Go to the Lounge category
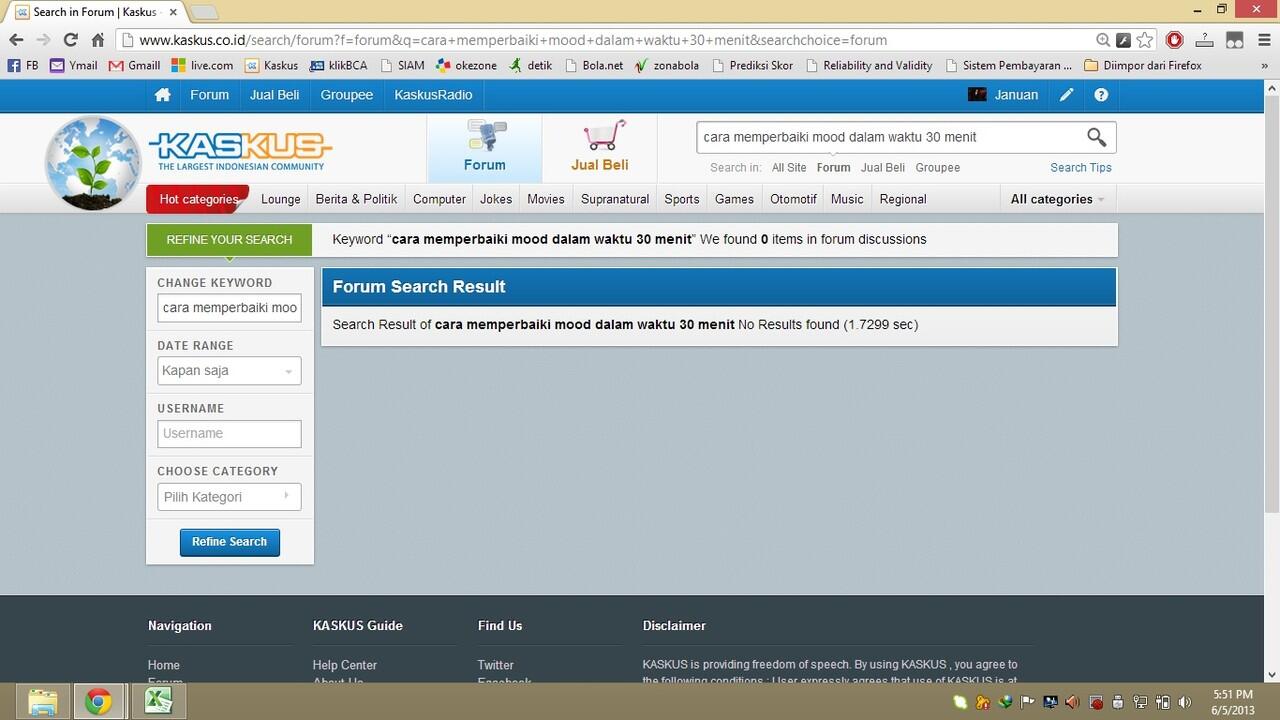Image resolution: width=1280 pixels, height=720 pixels. 281,199
